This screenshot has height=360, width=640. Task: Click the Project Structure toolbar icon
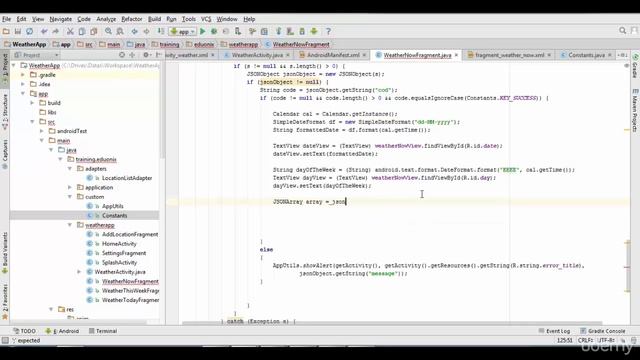(264, 31)
